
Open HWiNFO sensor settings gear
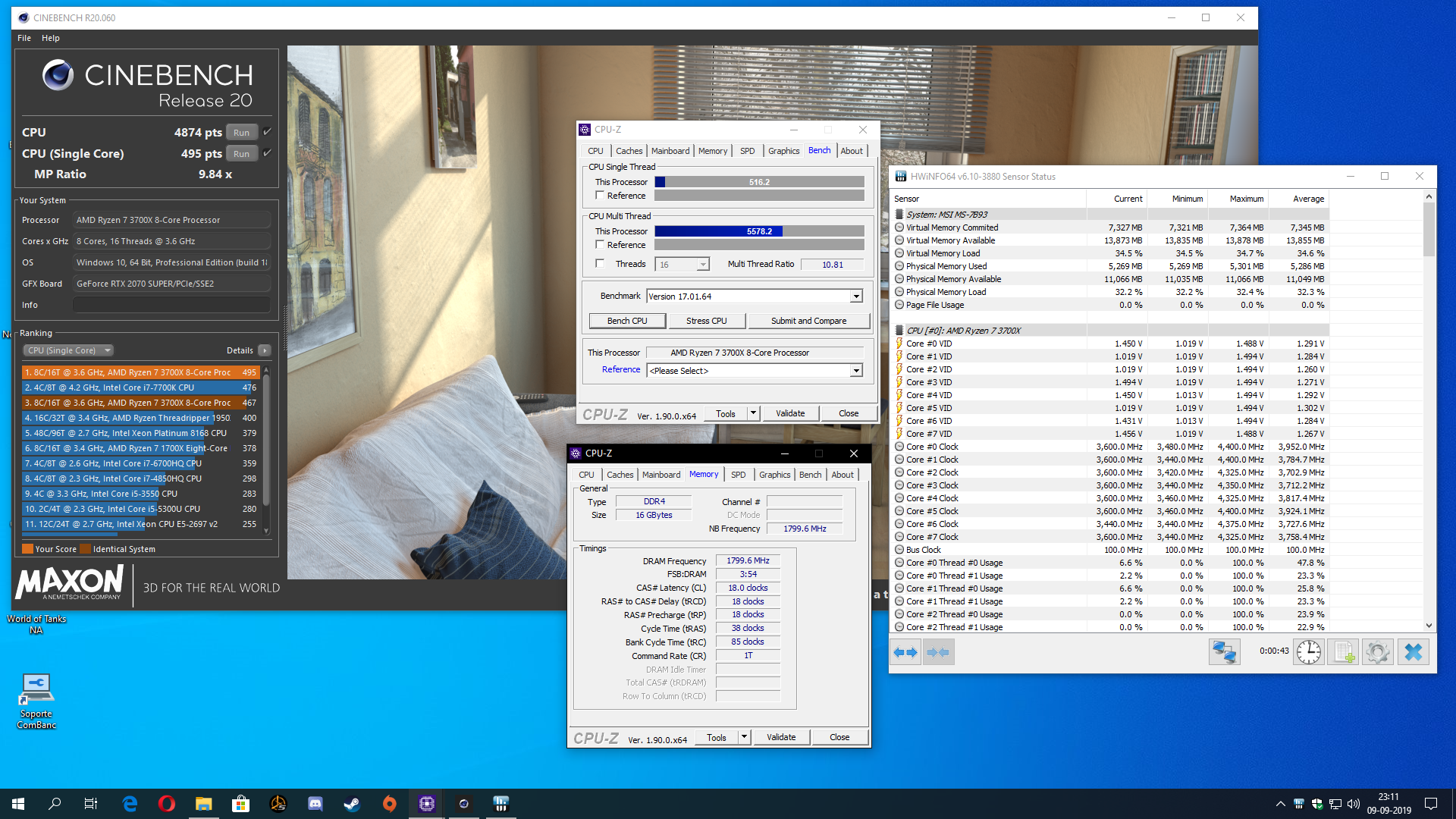(x=1378, y=652)
